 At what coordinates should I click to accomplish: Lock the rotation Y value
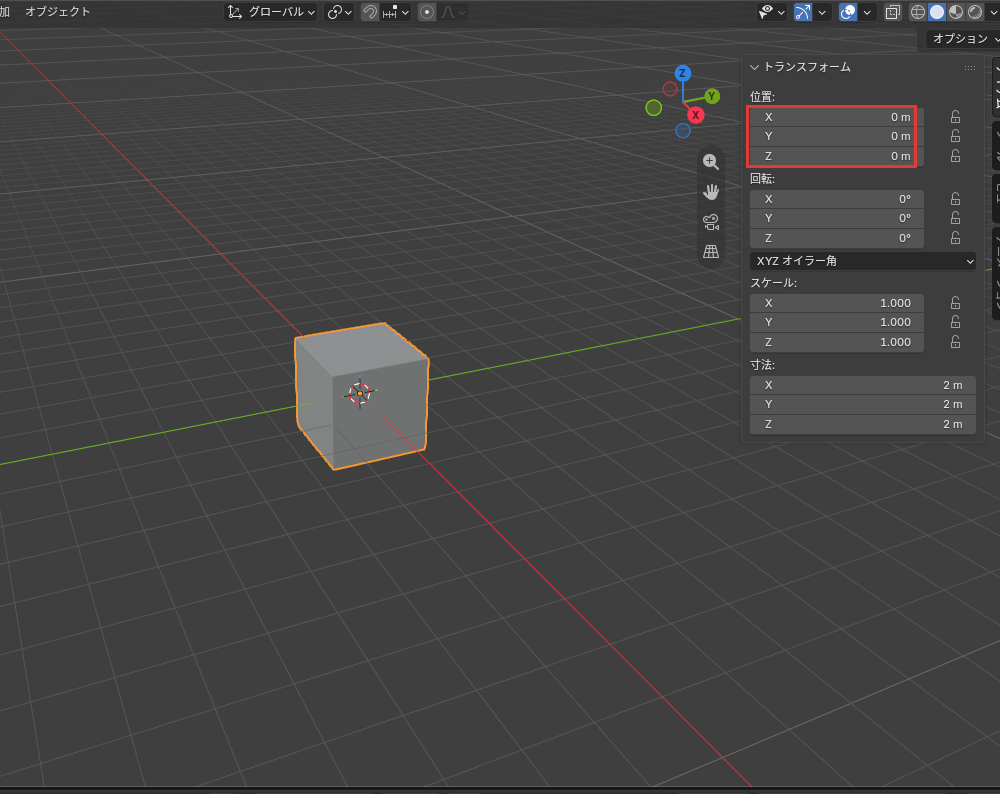click(955, 218)
